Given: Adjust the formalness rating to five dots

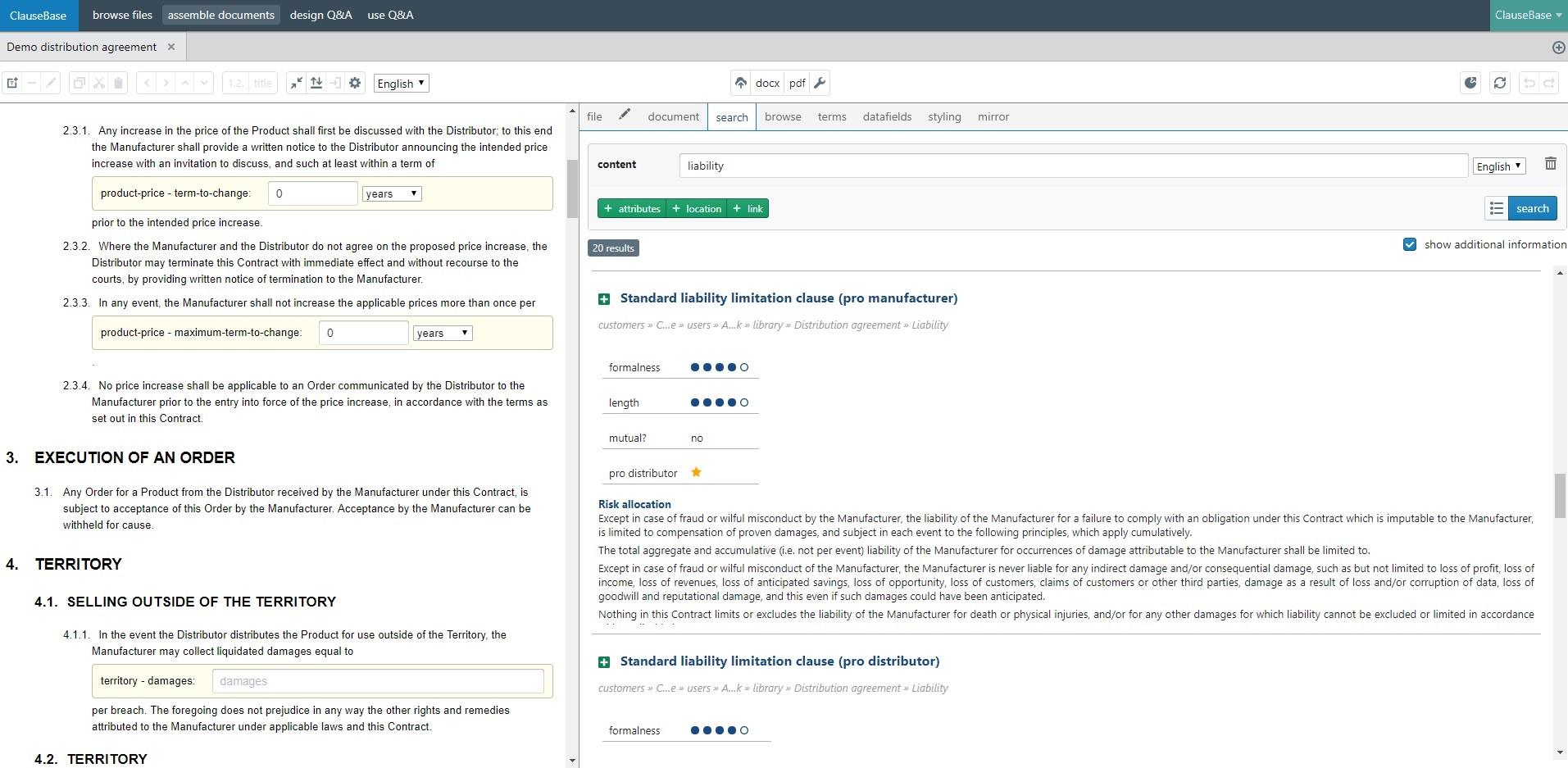Looking at the screenshot, I should (x=744, y=367).
